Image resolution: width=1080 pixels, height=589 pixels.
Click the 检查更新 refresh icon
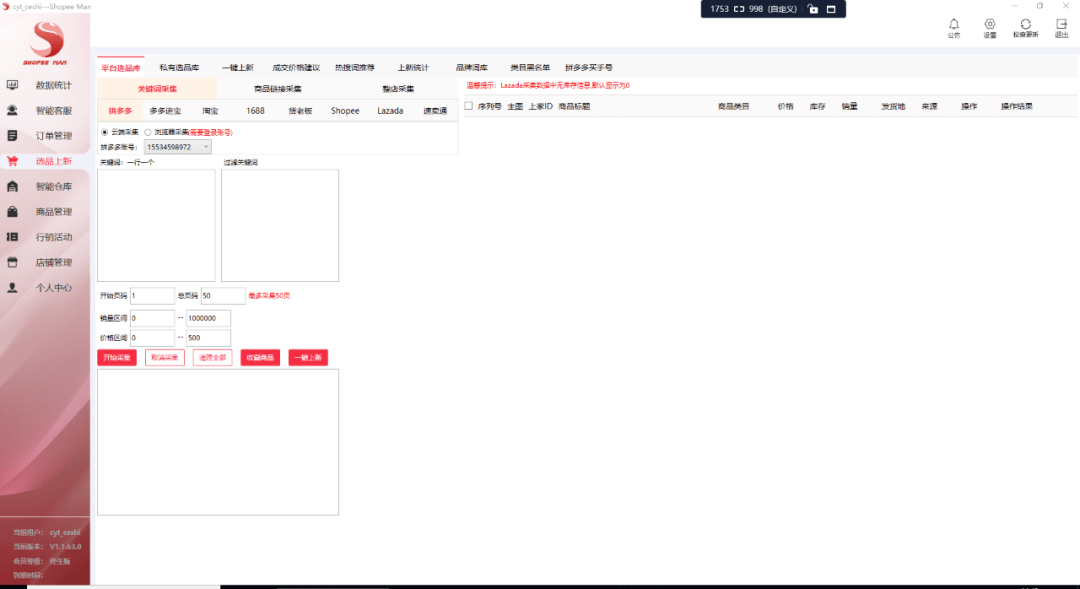1026,24
